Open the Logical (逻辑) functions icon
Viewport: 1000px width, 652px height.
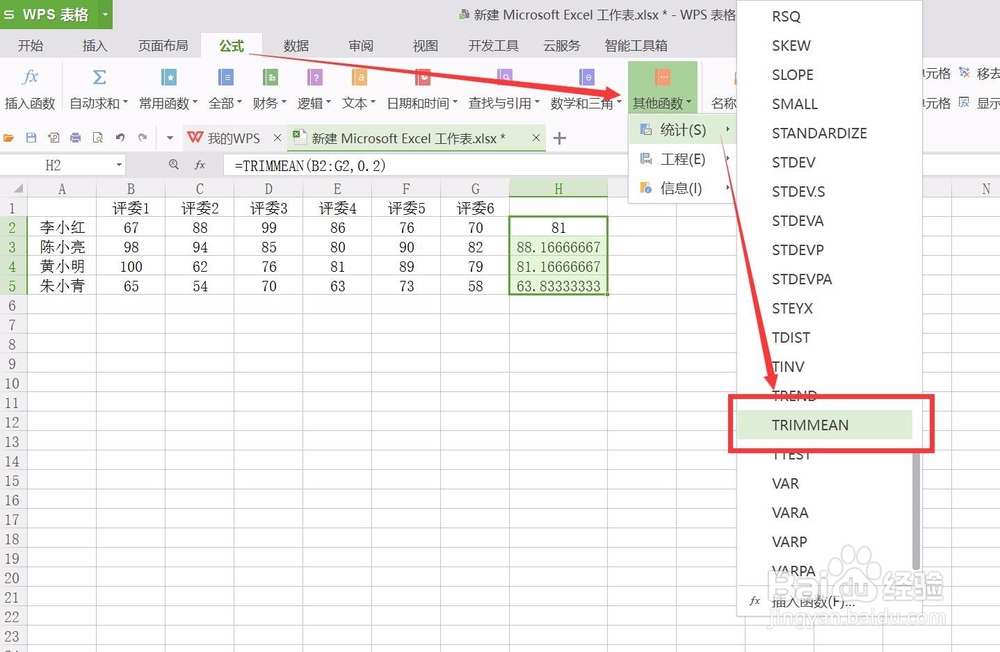coord(314,78)
